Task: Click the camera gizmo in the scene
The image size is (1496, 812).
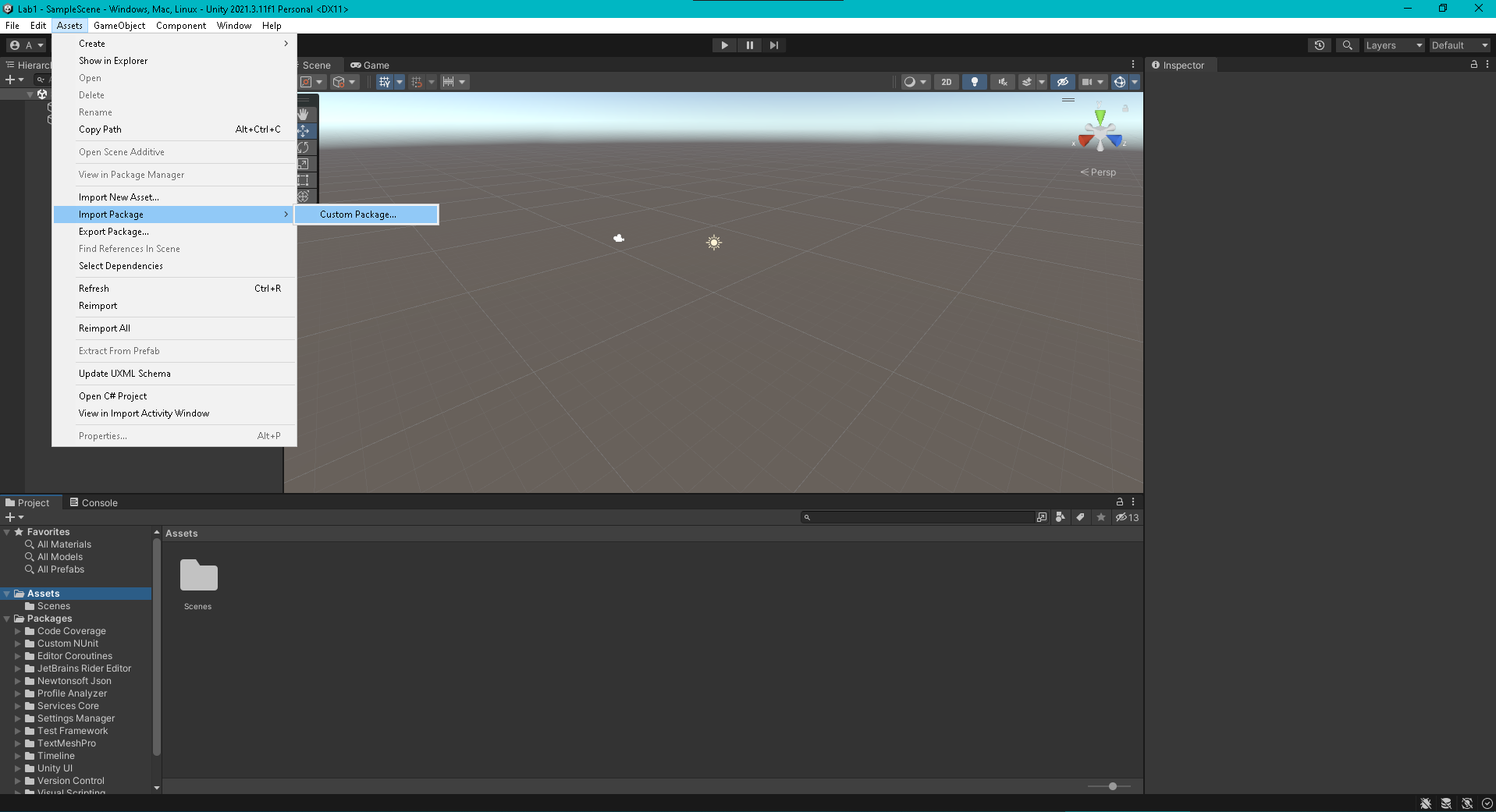Action: pos(619,238)
